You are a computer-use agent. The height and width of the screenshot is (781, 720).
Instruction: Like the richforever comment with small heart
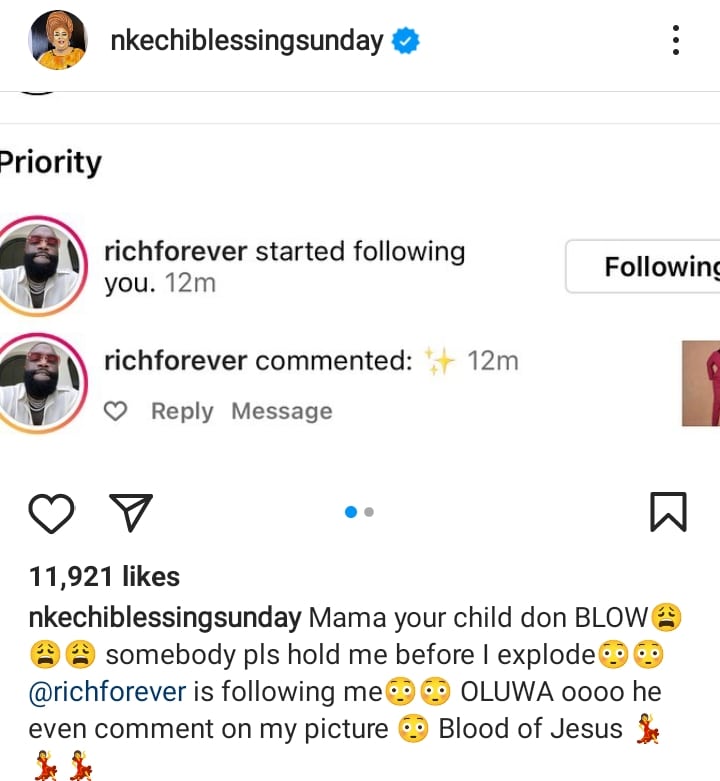point(117,411)
